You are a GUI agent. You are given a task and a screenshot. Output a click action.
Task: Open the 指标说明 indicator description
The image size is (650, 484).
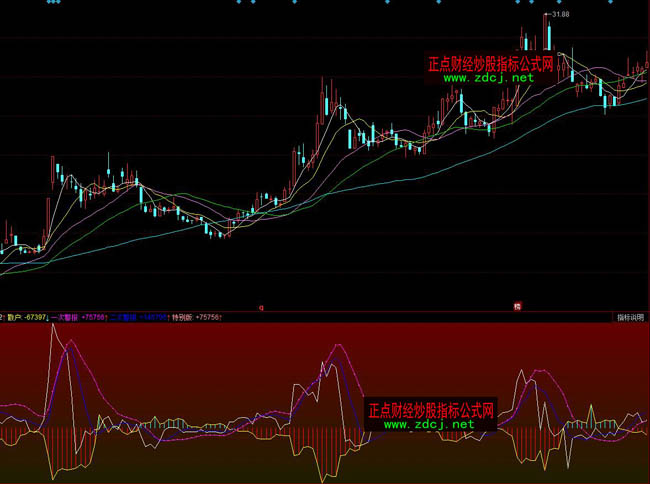tap(630, 317)
